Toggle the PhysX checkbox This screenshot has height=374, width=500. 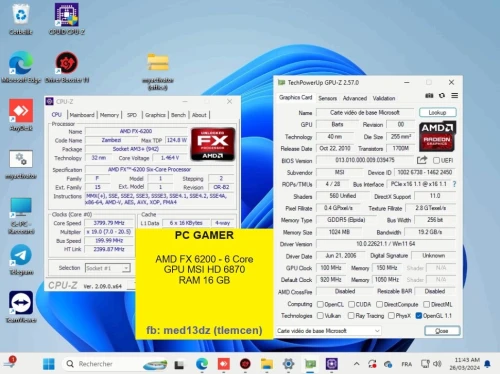pos(391,315)
